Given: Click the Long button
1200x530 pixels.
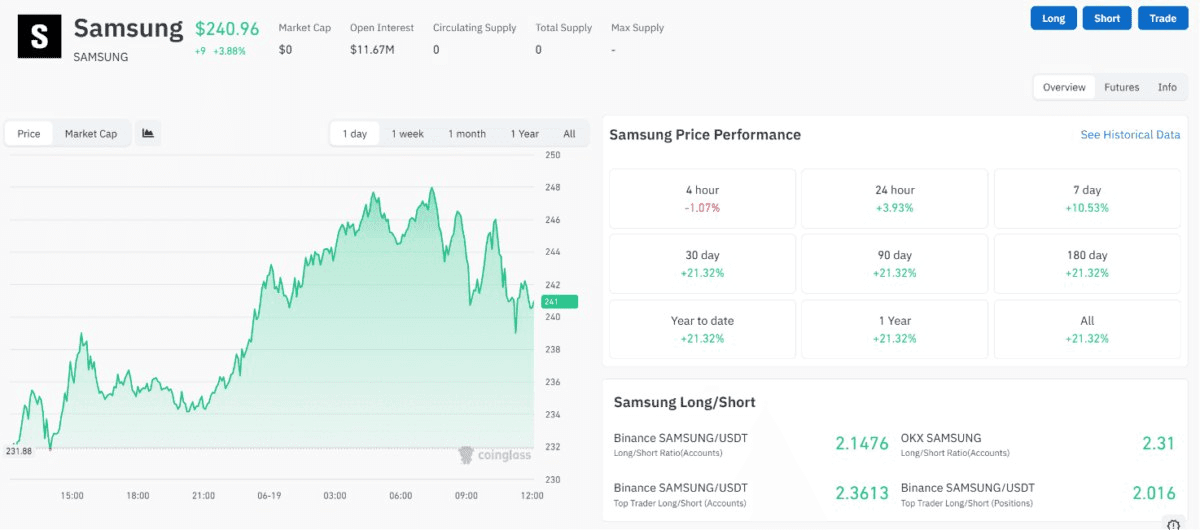Looking at the screenshot, I should [x=1054, y=18].
